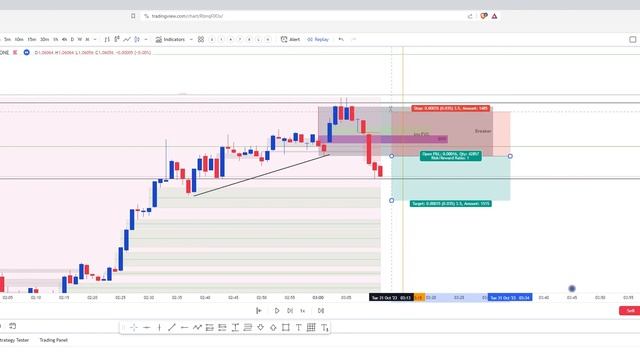Select the 15m timeframe
This screenshot has height=360, width=640.
click(32, 40)
